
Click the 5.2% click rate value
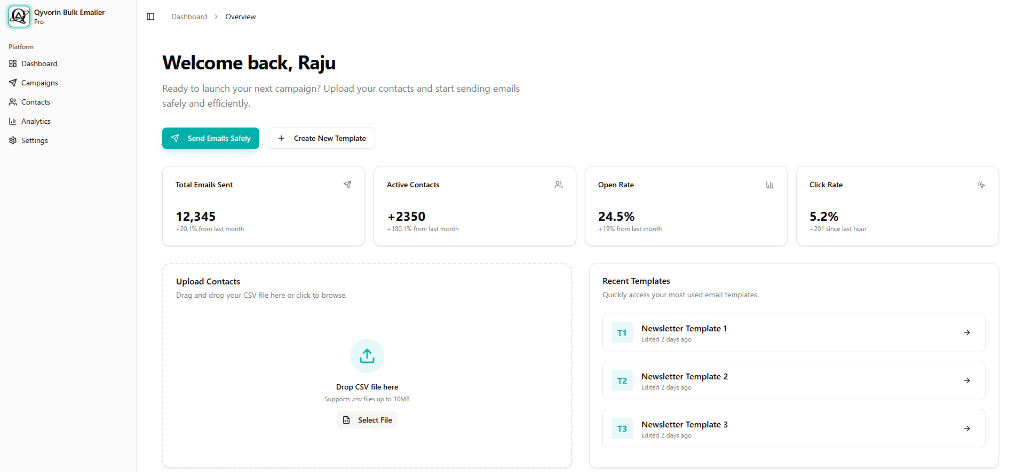(824, 217)
